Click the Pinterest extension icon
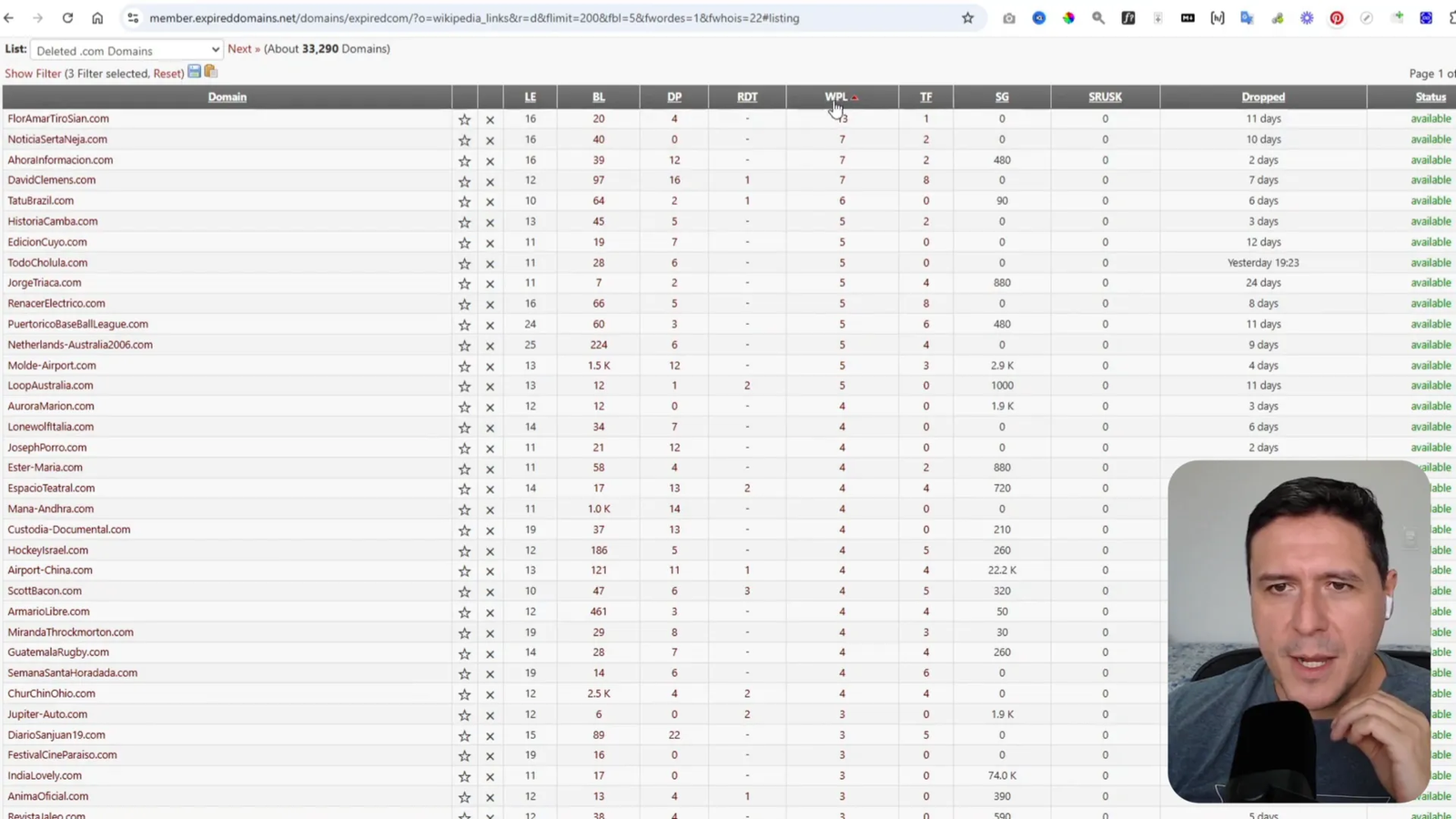 click(x=1337, y=17)
